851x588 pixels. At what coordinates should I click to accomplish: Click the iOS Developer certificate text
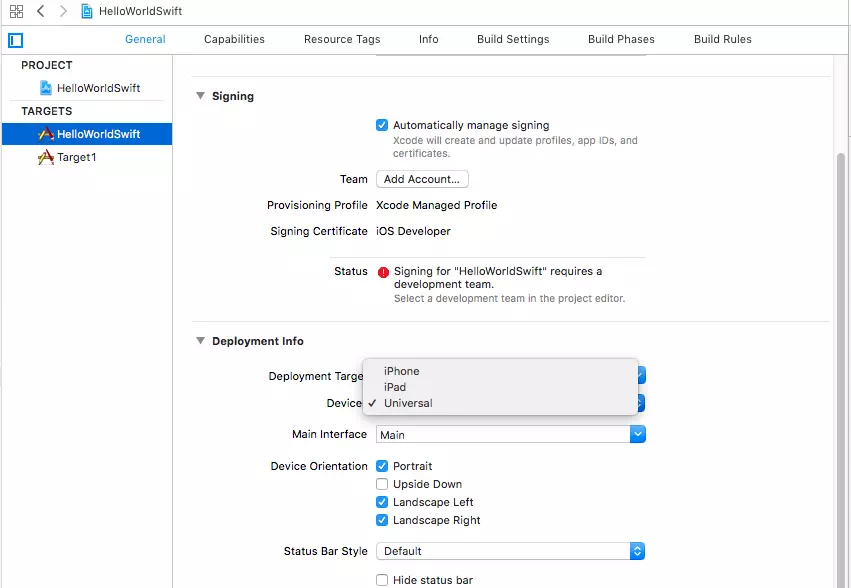(x=413, y=231)
